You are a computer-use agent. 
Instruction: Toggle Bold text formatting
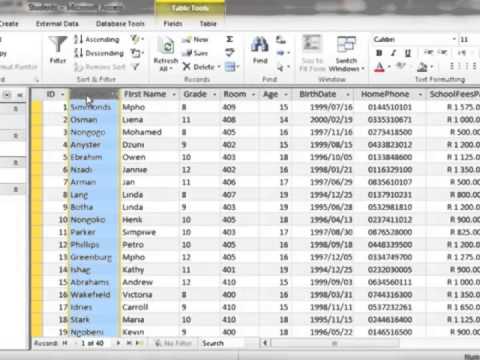tap(379, 53)
